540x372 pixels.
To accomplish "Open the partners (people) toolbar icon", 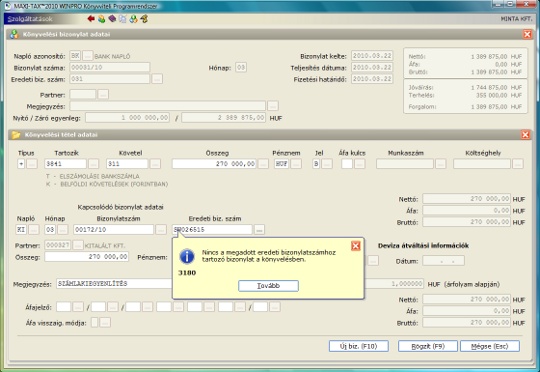I will pos(101,19).
